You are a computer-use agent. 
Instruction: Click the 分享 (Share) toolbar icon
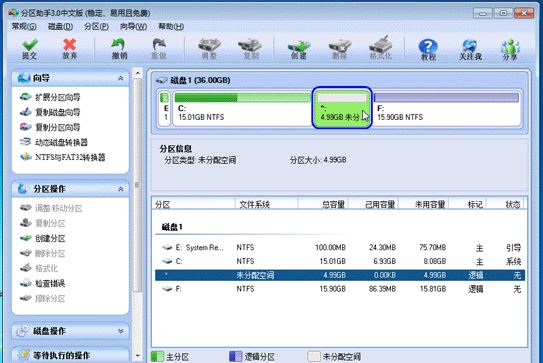[510, 50]
